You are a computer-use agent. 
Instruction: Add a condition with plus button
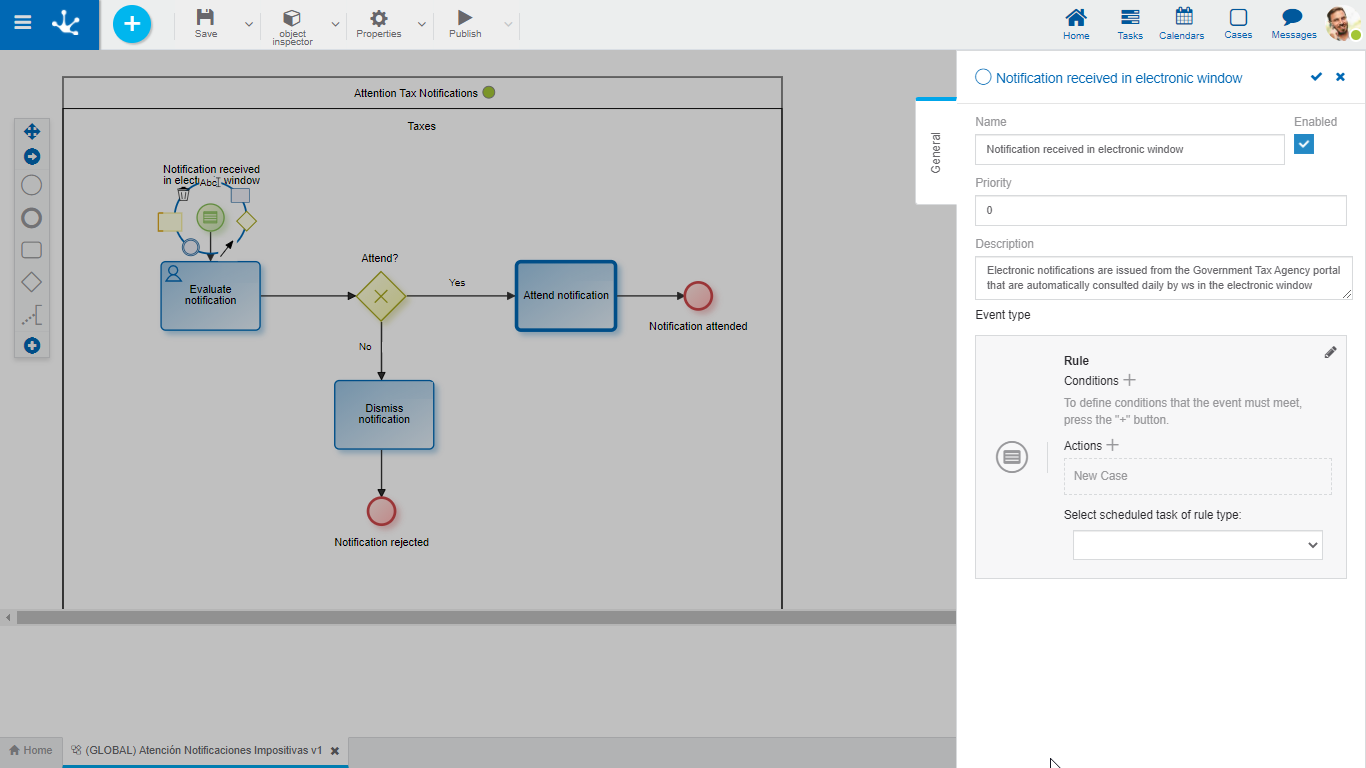[1130, 380]
